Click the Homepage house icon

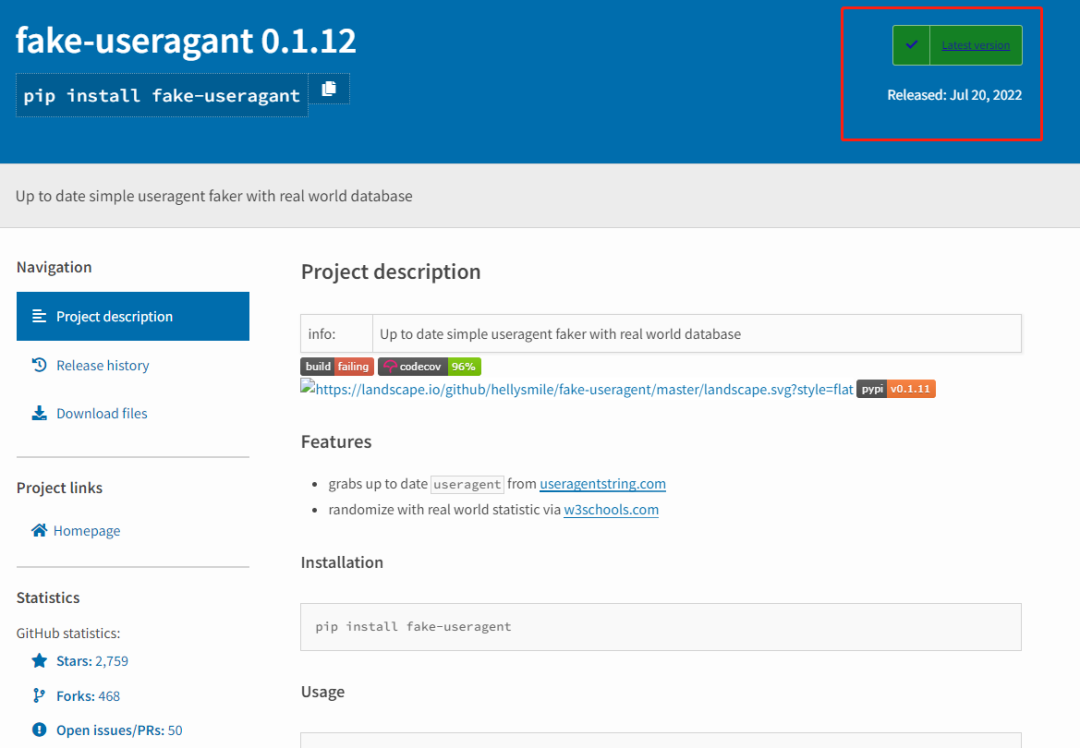point(39,530)
